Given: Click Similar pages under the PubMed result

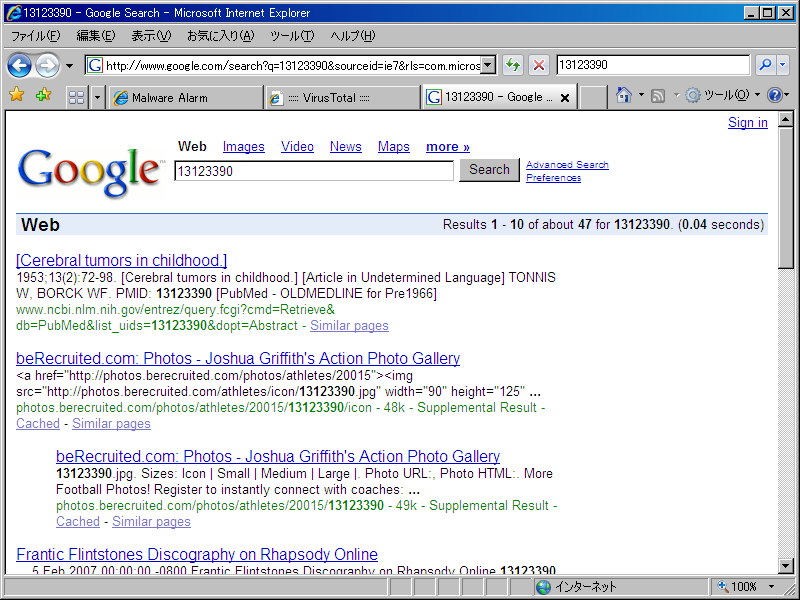Looking at the screenshot, I should [349, 326].
